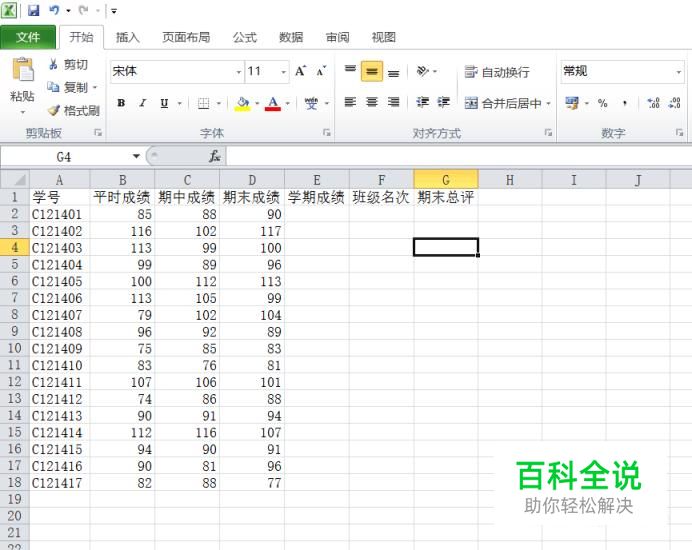The width and height of the screenshot is (692, 550).
Task: Select row 4 header
Action: coord(15,247)
